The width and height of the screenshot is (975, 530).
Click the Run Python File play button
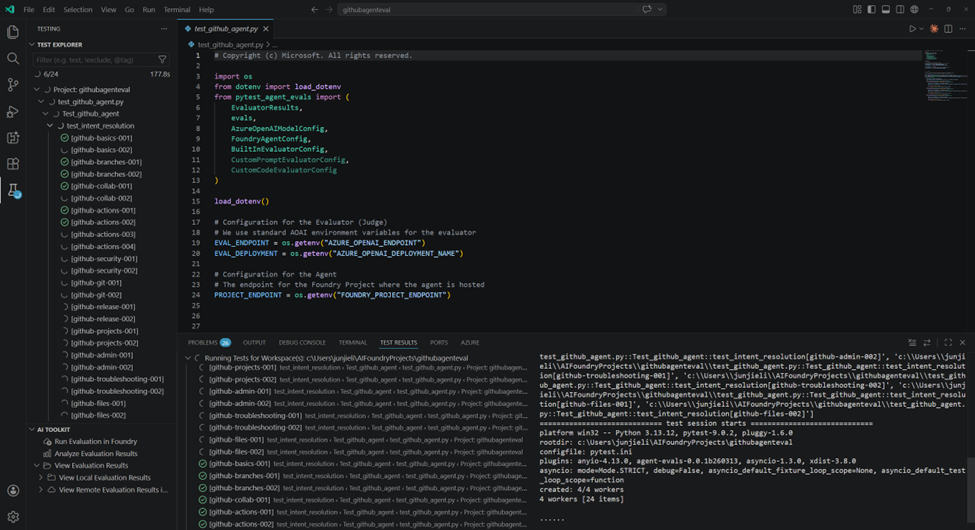(912, 29)
